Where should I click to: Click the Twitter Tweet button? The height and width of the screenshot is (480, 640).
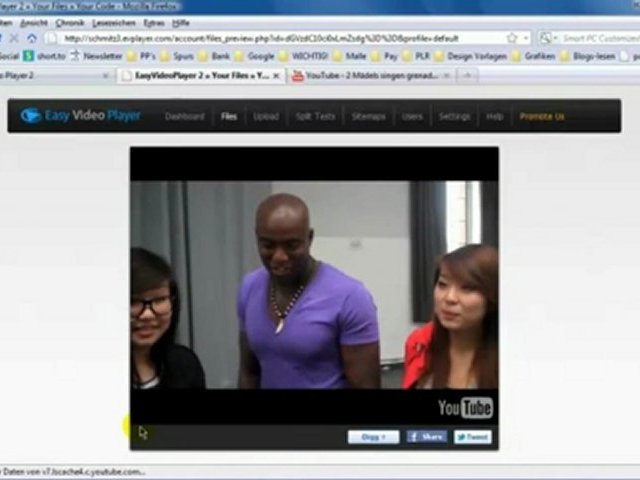tap(473, 437)
